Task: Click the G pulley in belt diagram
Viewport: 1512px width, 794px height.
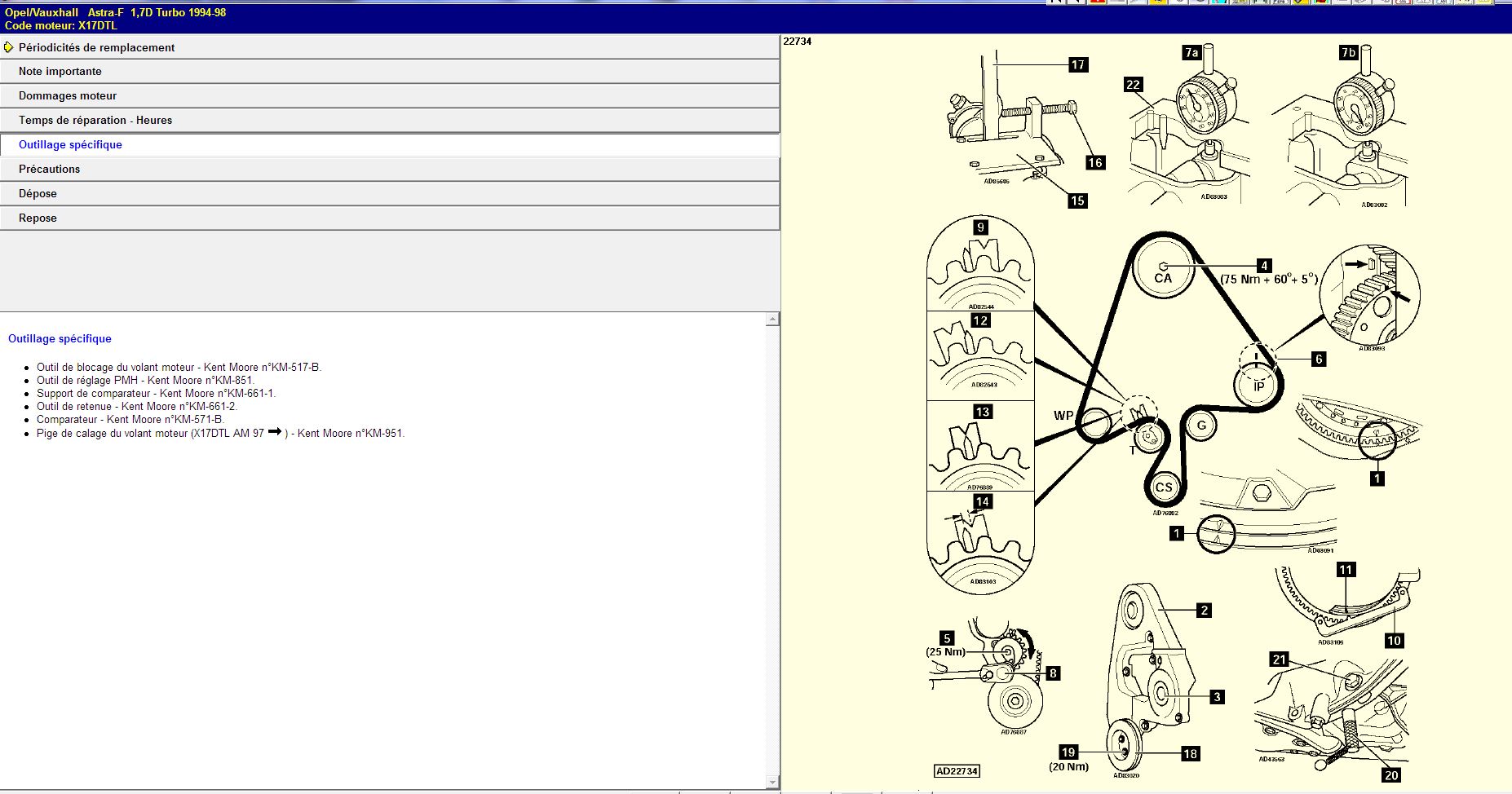Action: [1201, 425]
